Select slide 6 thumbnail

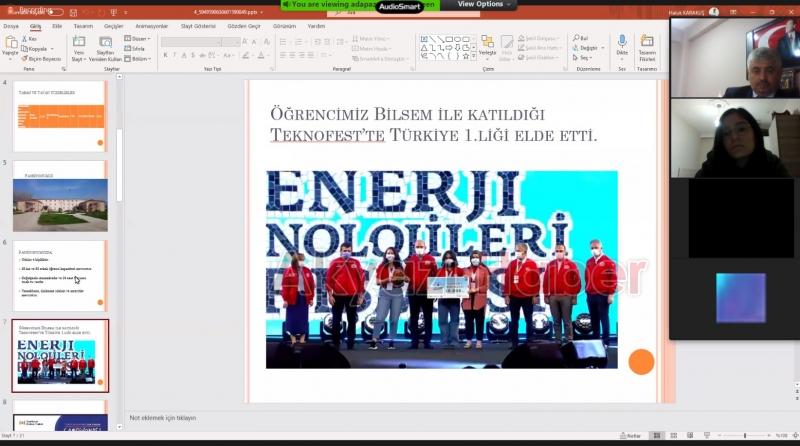pyautogui.click(x=60, y=276)
